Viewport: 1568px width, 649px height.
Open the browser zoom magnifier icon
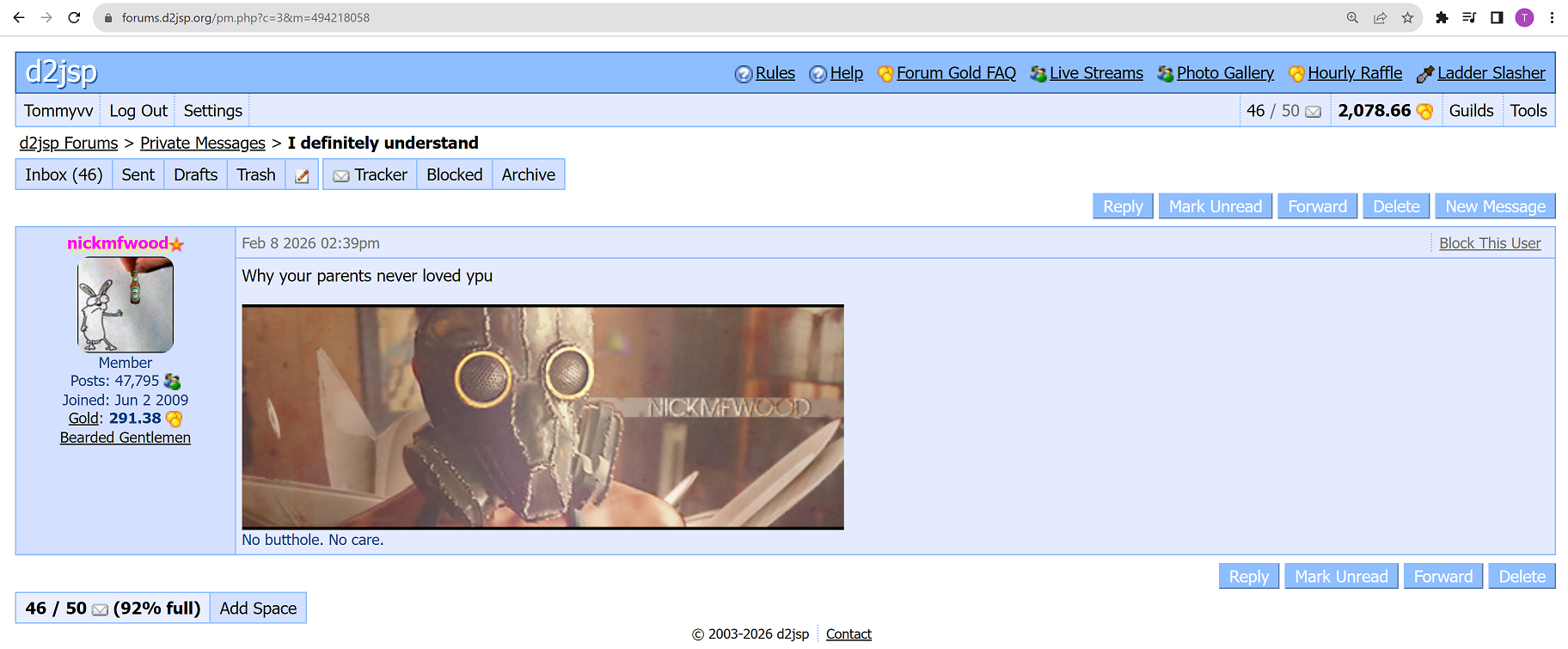pyautogui.click(x=1352, y=17)
